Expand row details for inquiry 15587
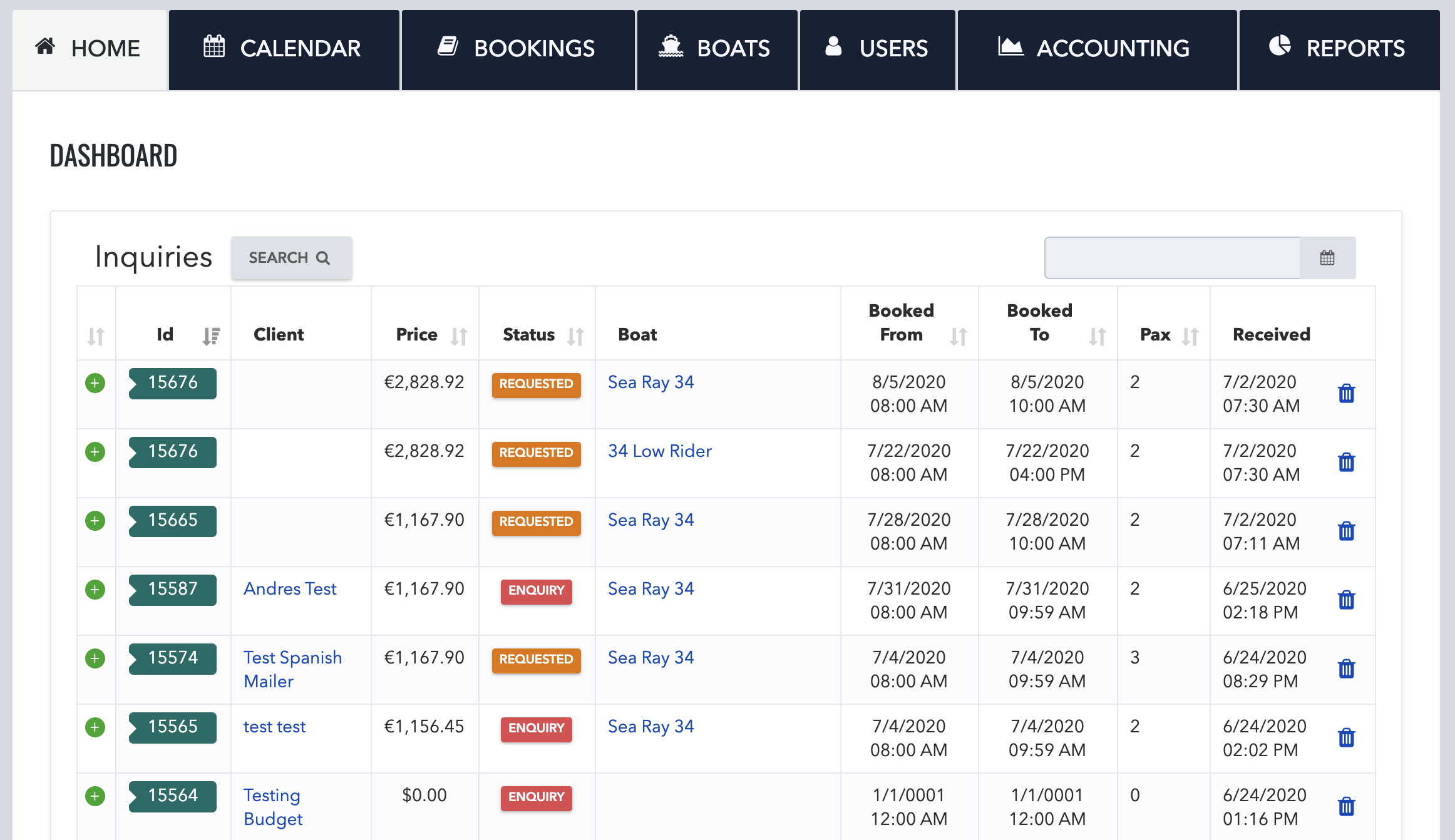The height and width of the screenshot is (840, 1455). coord(95,590)
